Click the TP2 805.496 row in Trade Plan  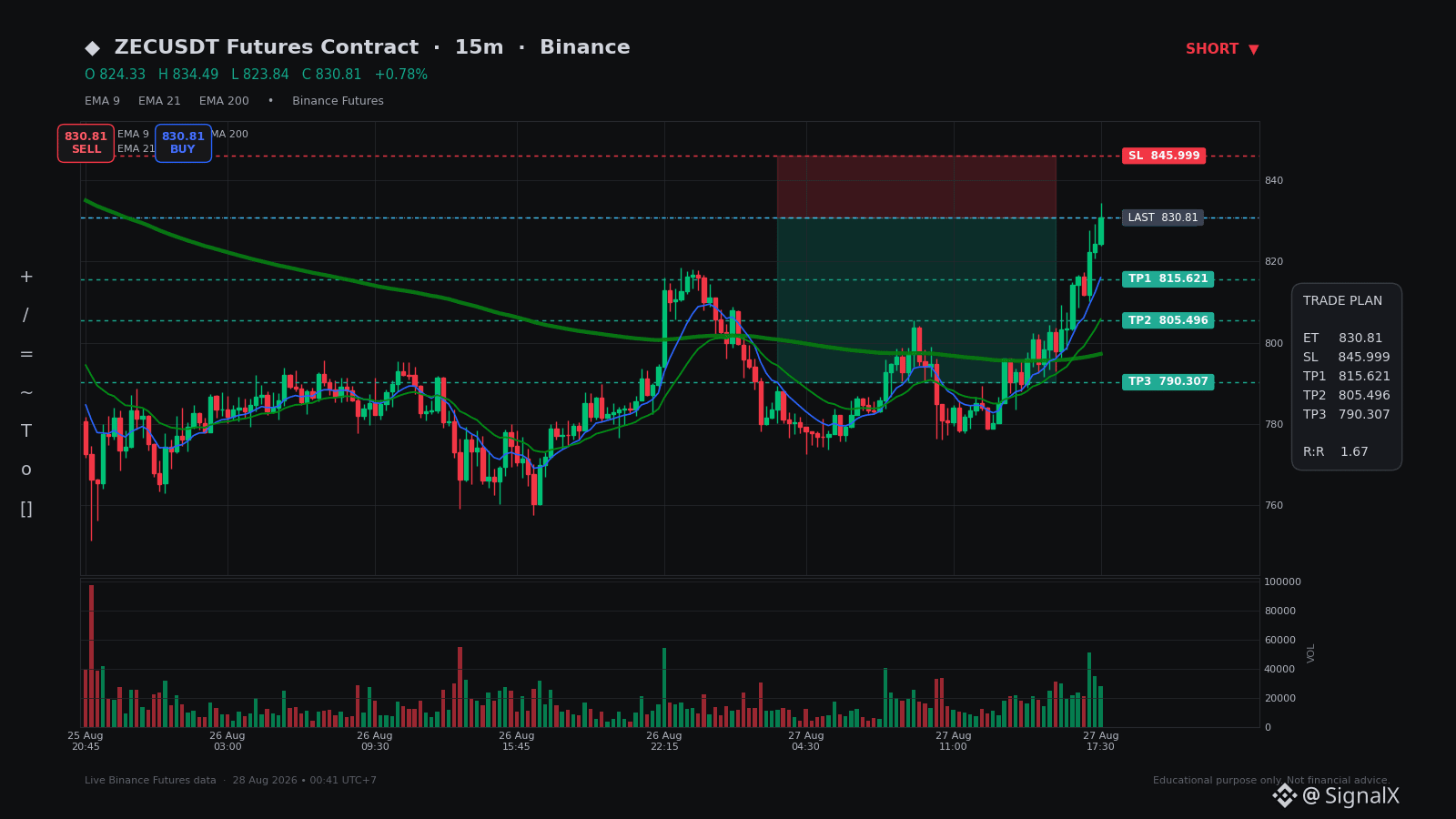pos(1347,396)
